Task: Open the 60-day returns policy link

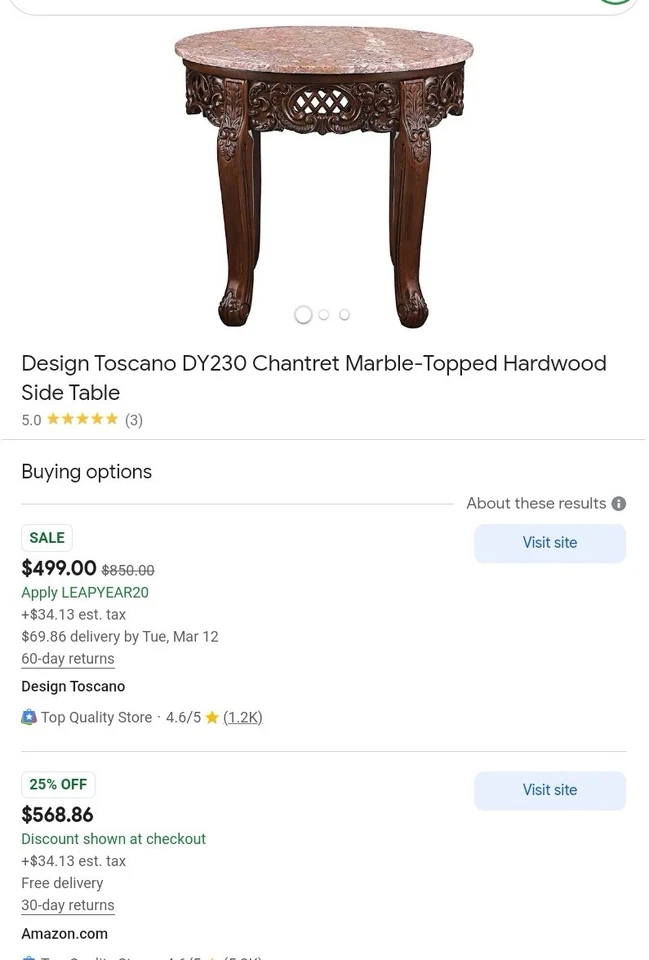Action: 67,658
